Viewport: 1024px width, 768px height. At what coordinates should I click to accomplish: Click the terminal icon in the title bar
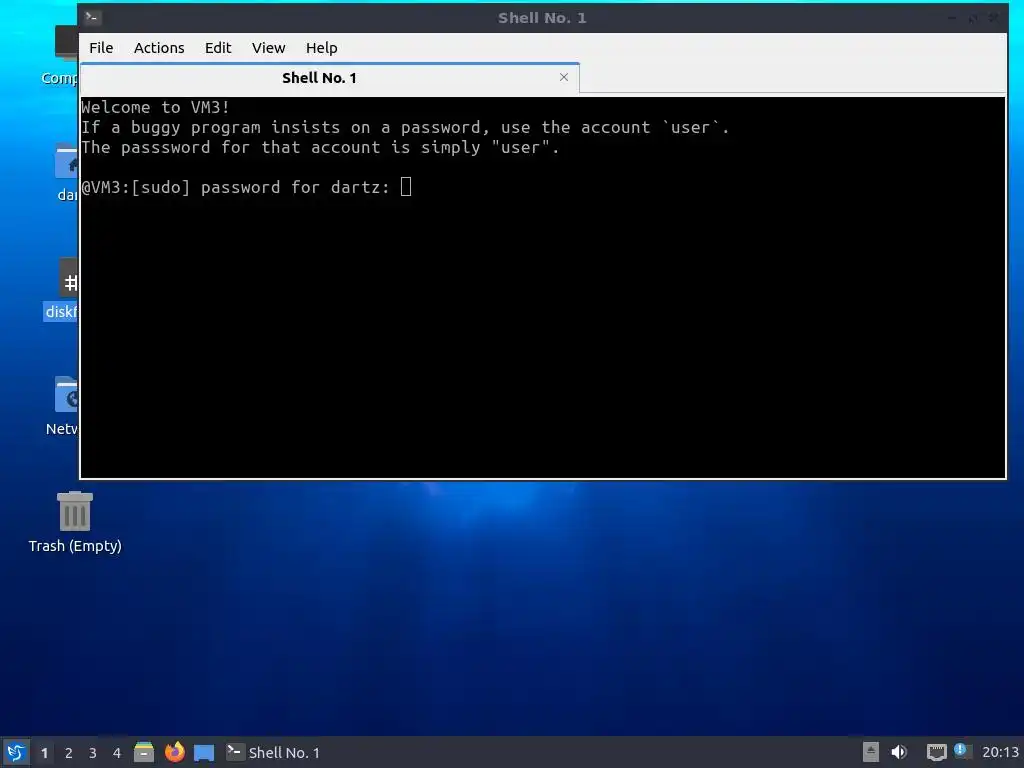(x=92, y=18)
